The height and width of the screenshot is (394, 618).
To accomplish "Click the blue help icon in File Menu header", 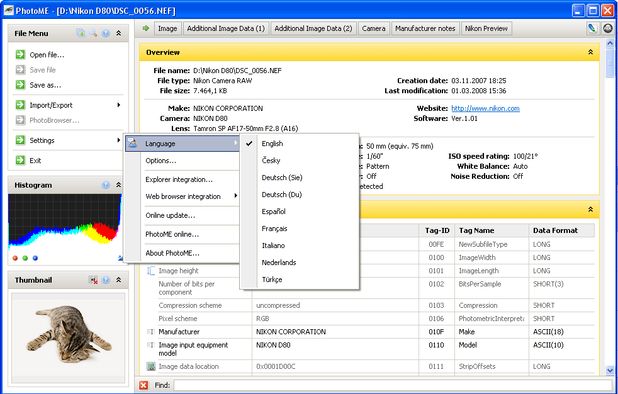I will click(106, 33).
